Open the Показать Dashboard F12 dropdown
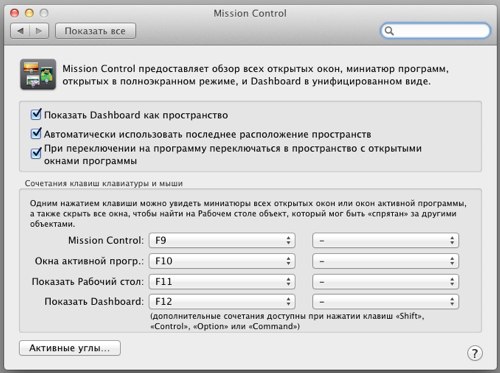Image resolution: width=500 pixels, height=373 pixels. point(222,302)
